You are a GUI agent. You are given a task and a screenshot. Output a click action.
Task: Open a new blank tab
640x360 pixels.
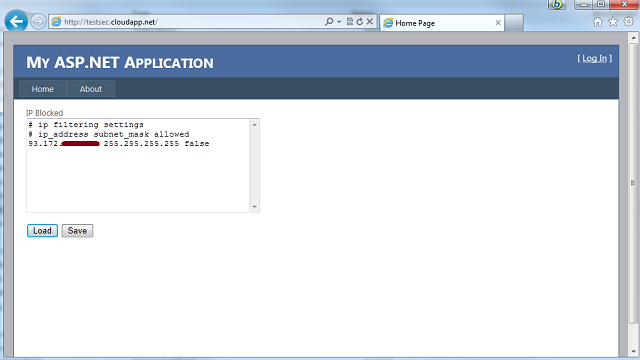click(x=514, y=23)
